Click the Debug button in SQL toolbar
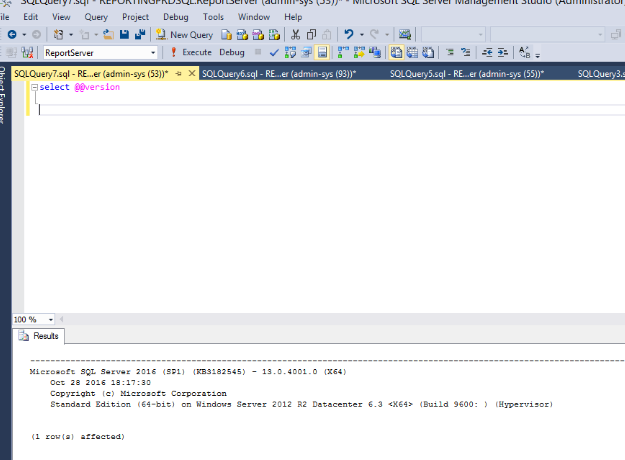The height and width of the screenshot is (460, 625). pyautogui.click(x=232, y=53)
